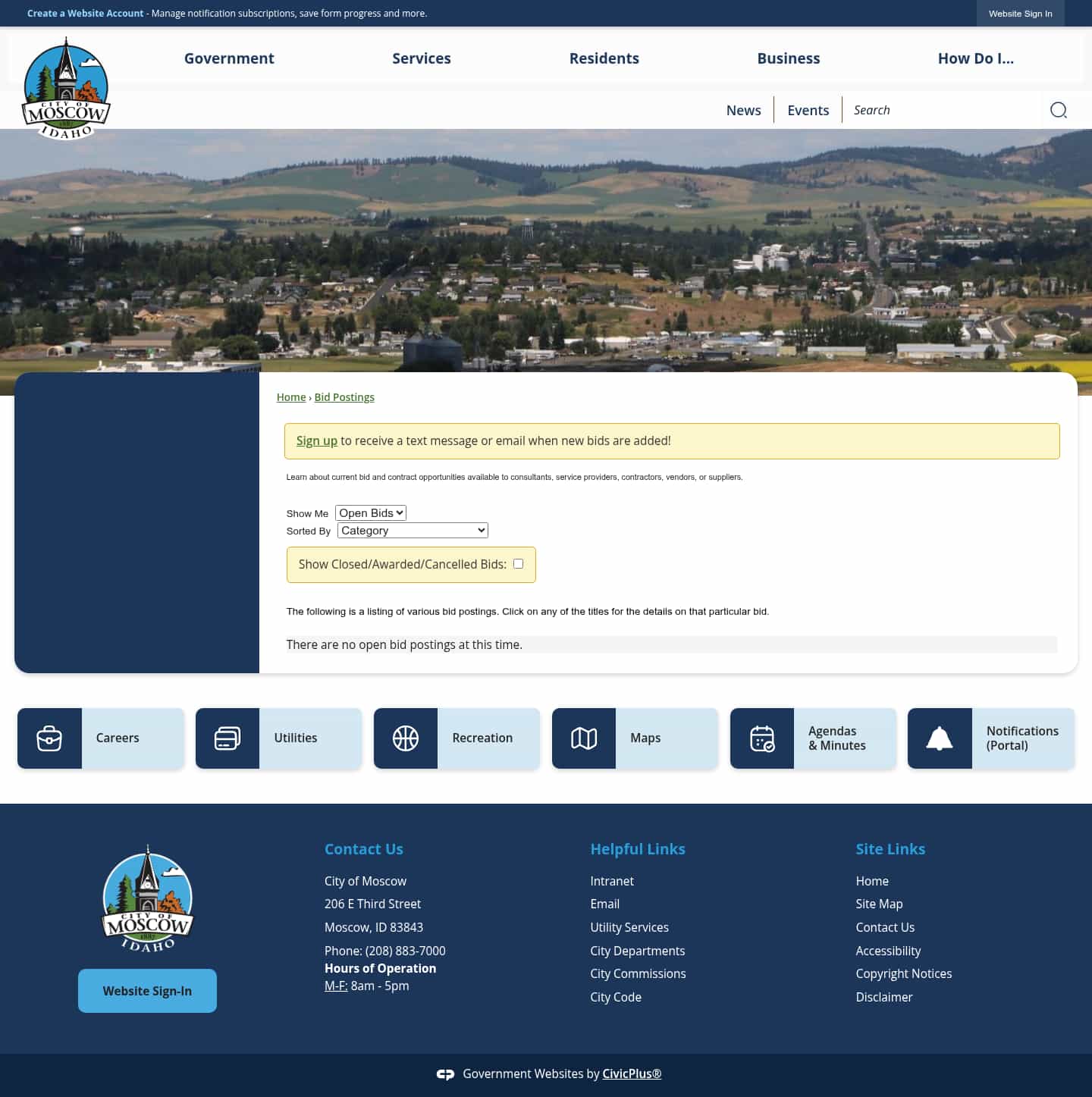Viewport: 1092px width, 1097px height.
Task: Click the Utilities credit card icon
Action: point(227,738)
